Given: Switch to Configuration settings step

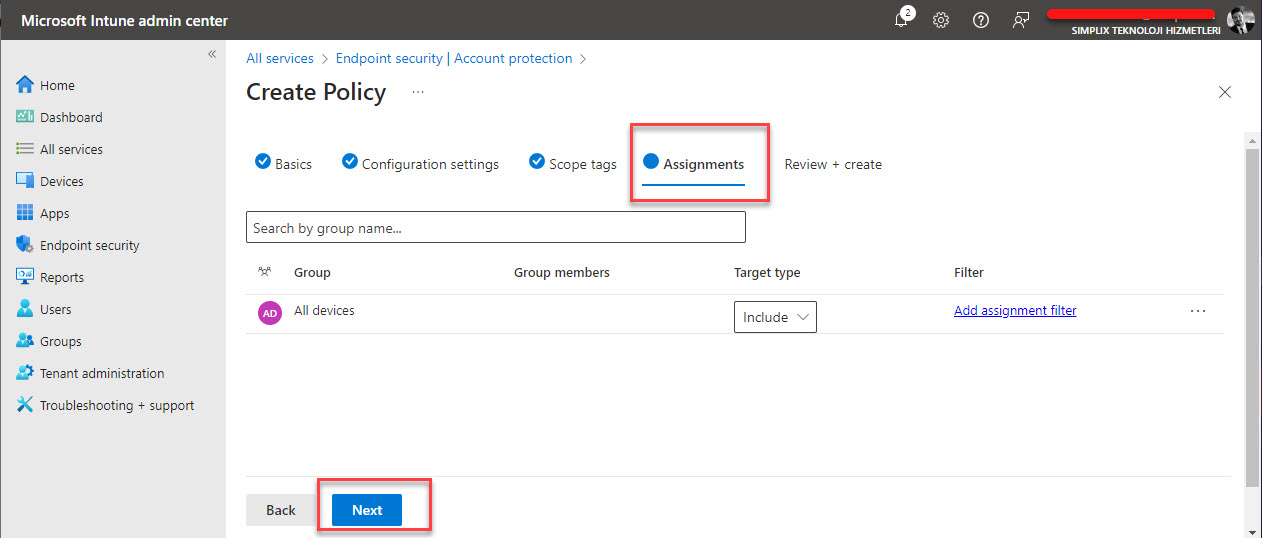Looking at the screenshot, I should click(x=429, y=164).
